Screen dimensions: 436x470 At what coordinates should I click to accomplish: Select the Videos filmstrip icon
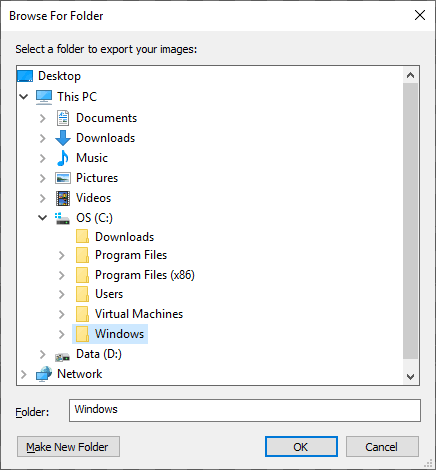pos(63,198)
